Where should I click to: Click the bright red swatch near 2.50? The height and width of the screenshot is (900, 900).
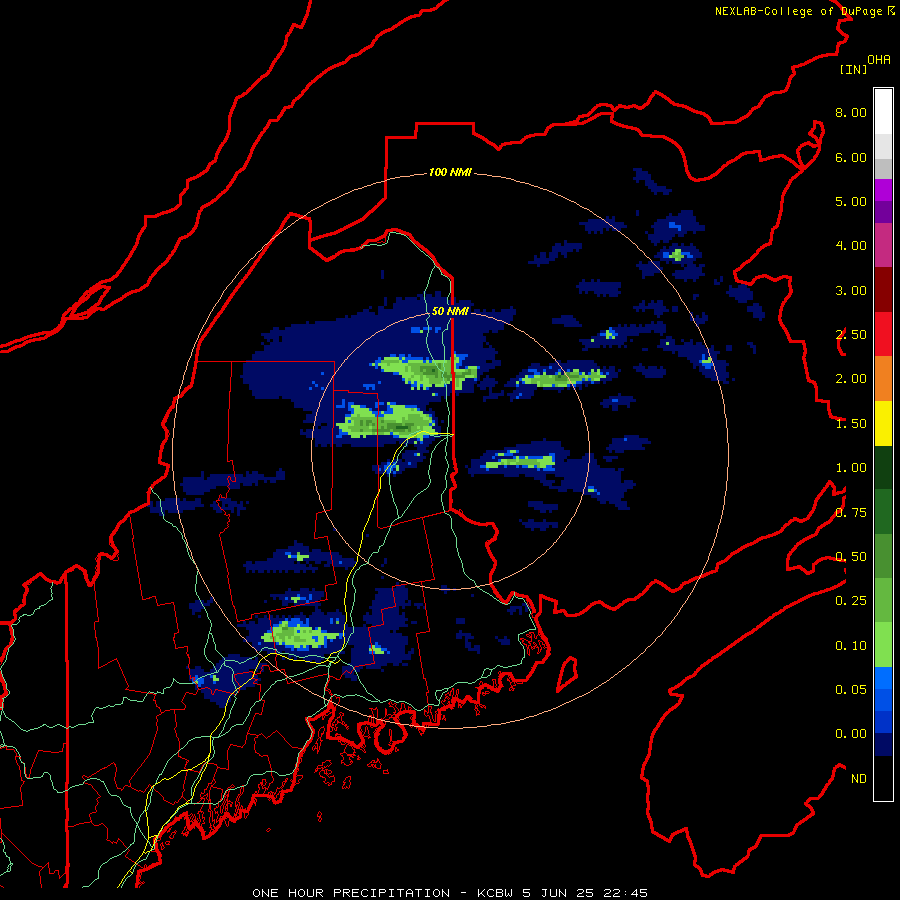pyautogui.click(x=883, y=334)
